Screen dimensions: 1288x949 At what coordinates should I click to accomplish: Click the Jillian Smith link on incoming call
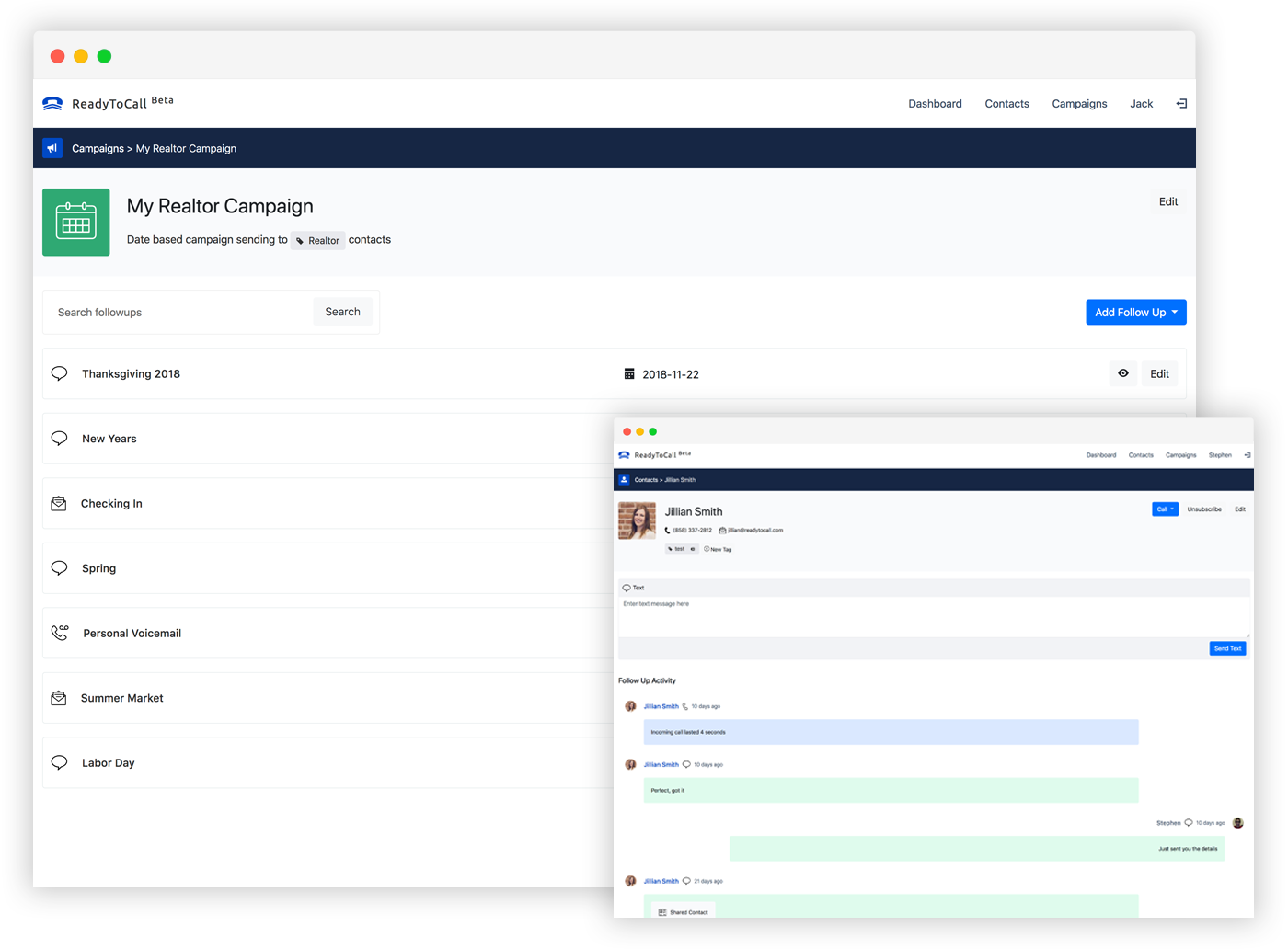click(661, 706)
